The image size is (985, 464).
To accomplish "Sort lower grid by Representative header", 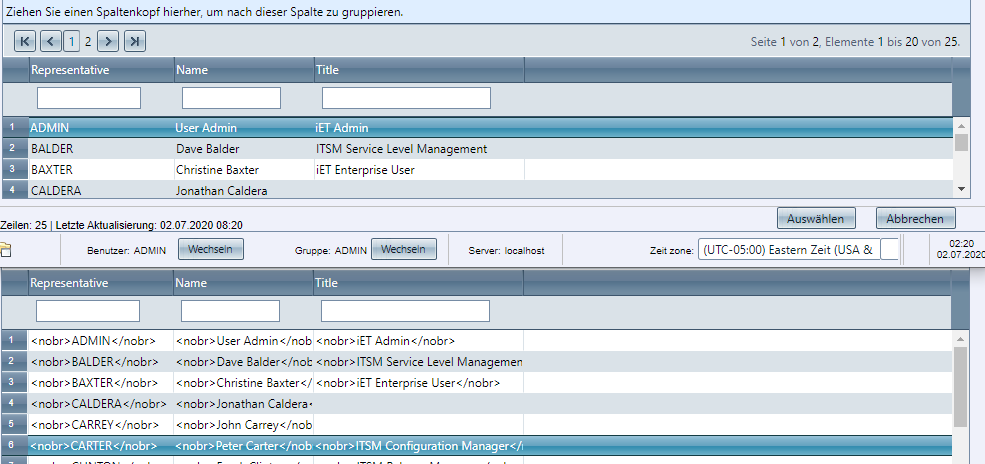I will pyautogui.click(x=101, y=283).
